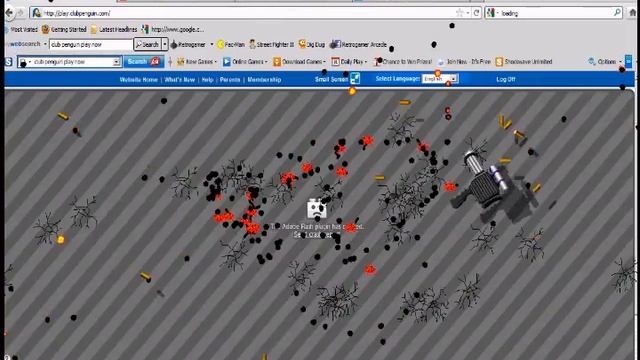Click the Log Off link
The image size is (640, 360).
click(x=506, y=79)
